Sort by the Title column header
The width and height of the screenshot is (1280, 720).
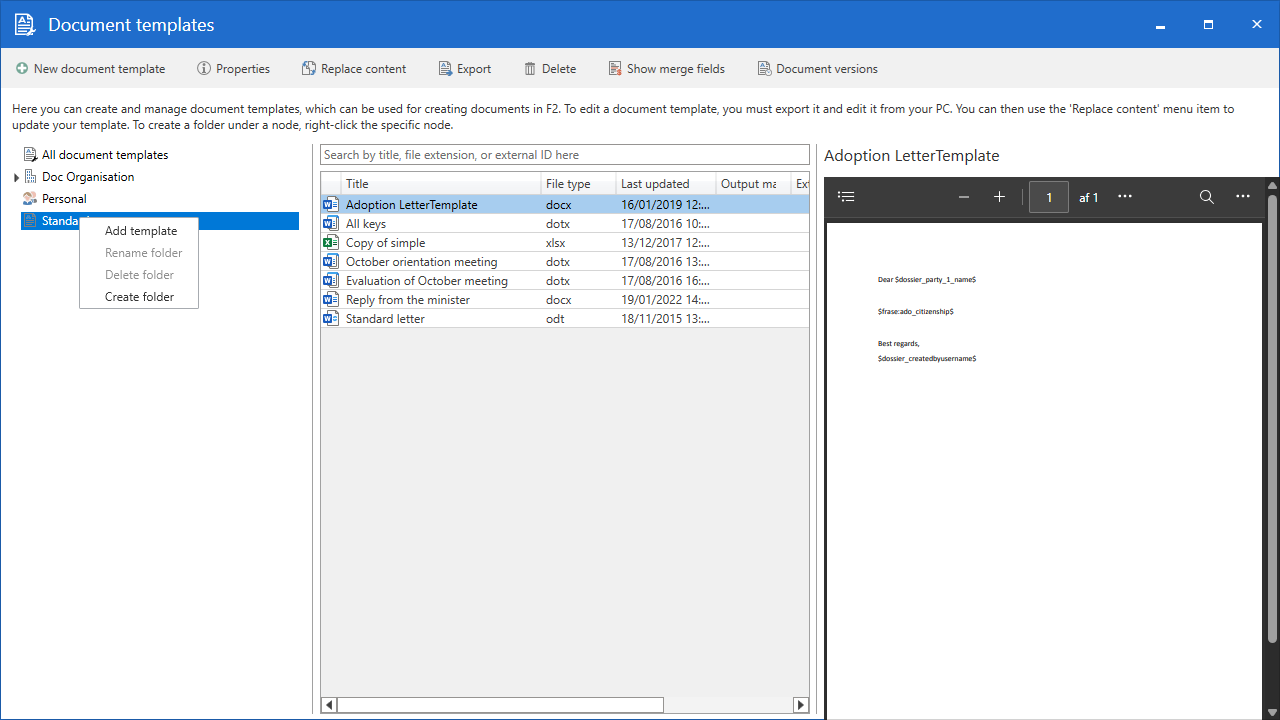pyautogui.click(x=441, y=184)
